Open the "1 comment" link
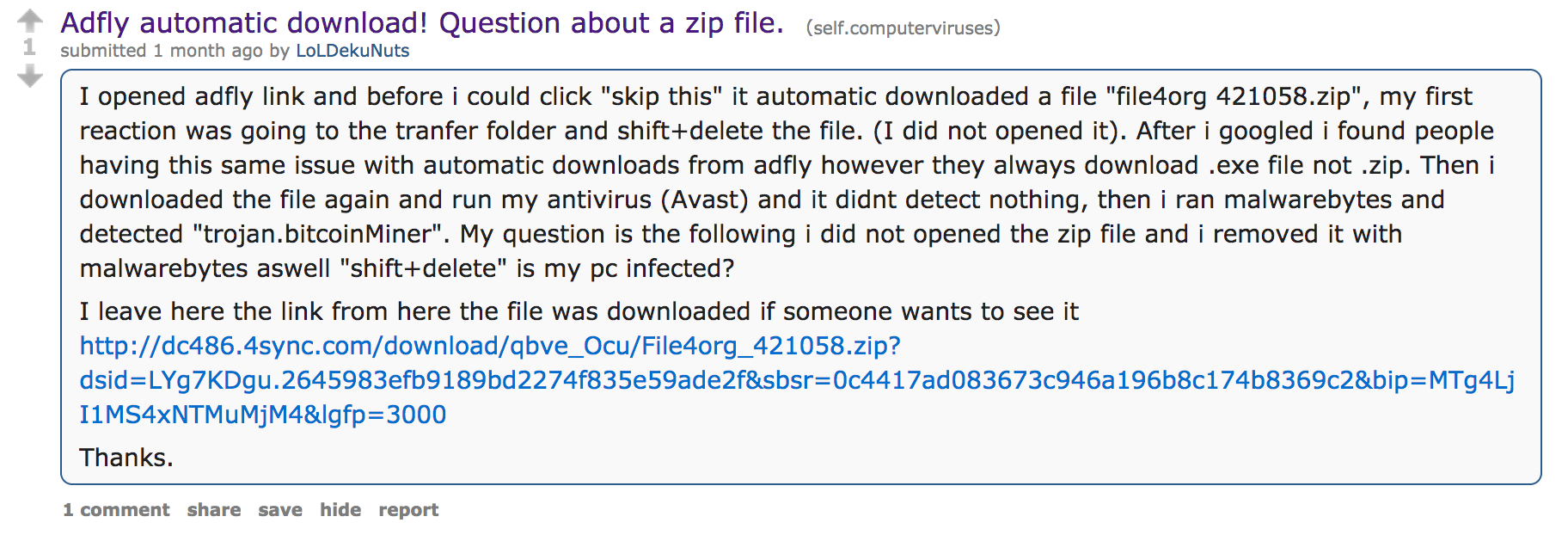This screenshot has width=1568, height=535. [x=116, y=510]
